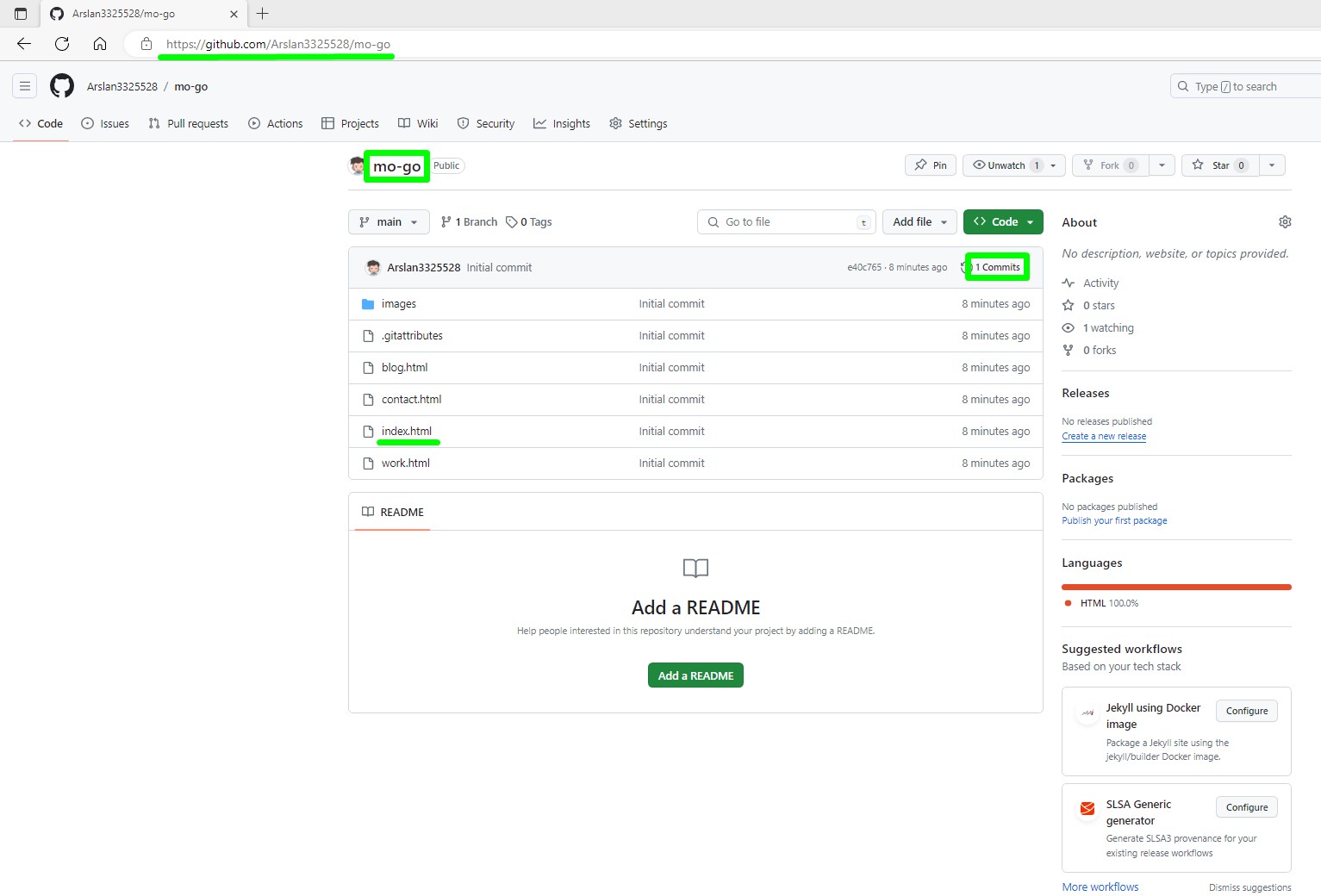The width and height of the screenshot is (1321, 896).
Task: Open the Wiki tab
Action: pos(418,124)
